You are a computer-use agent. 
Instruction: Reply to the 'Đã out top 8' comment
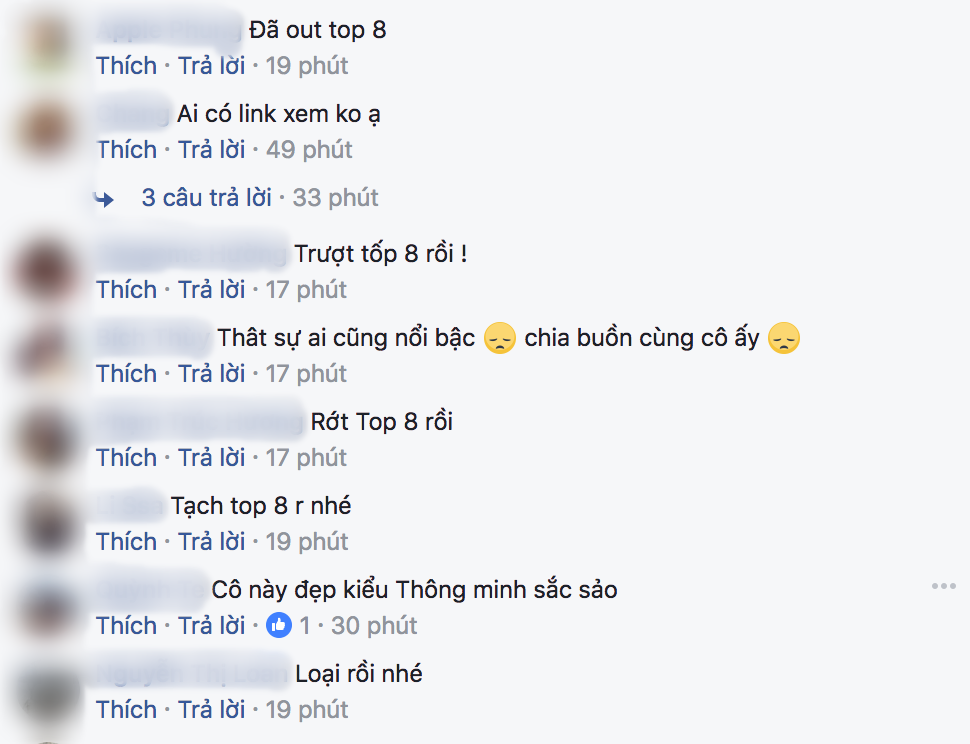pyautogui.click(x=212, y=66)
